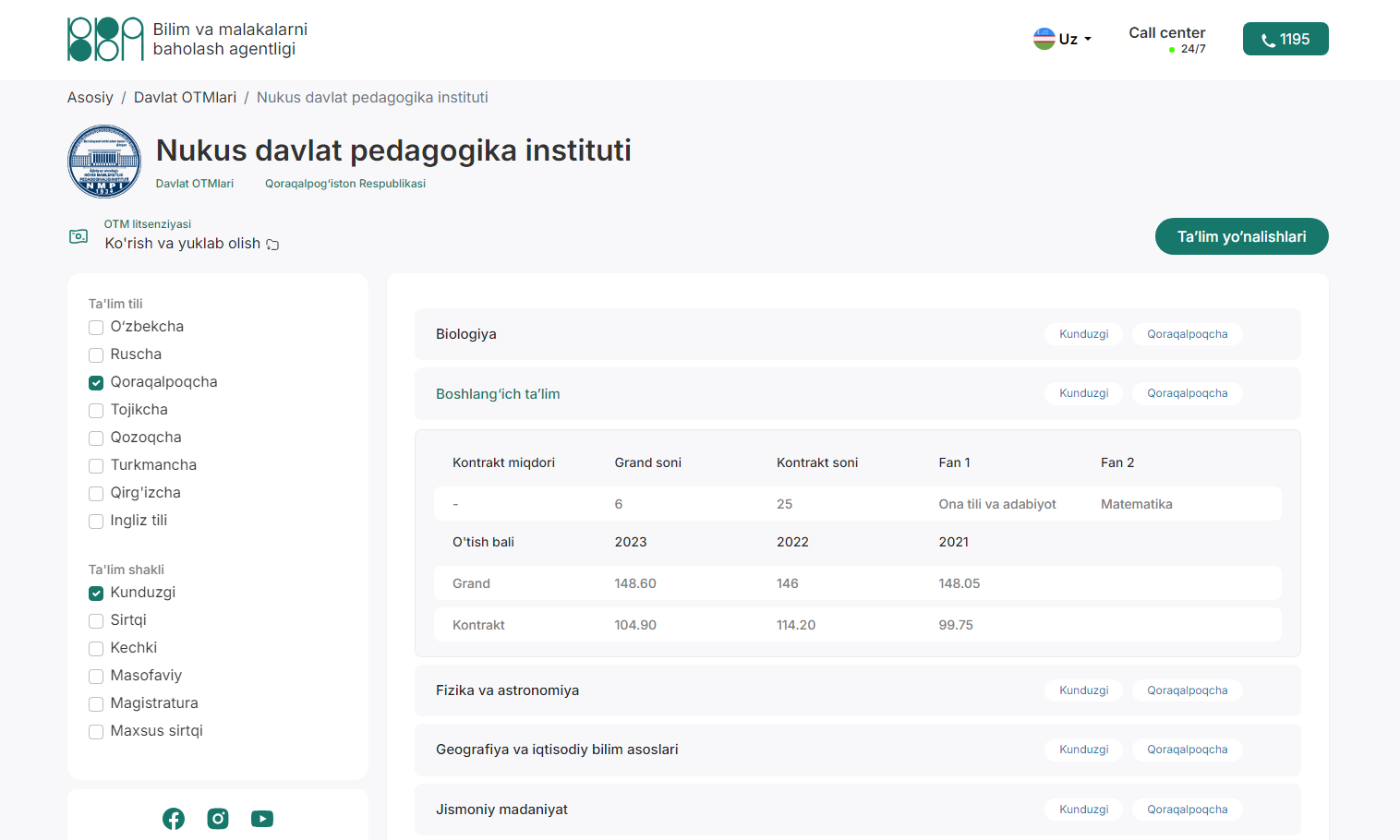Tick the Sirtqi study form checkbox
1400x840 pixels.
[x=96, y=621]
